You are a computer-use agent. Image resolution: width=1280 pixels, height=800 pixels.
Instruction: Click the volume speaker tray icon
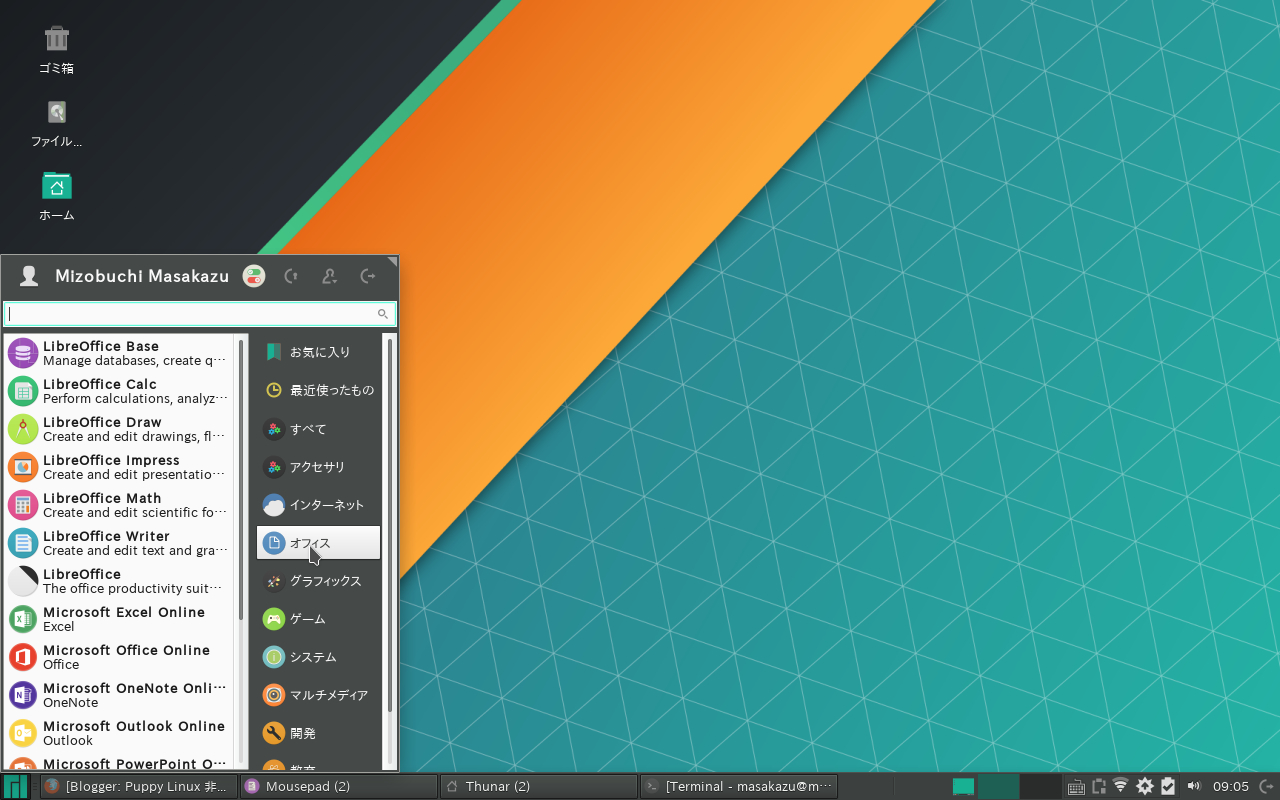pos(1194,786)
